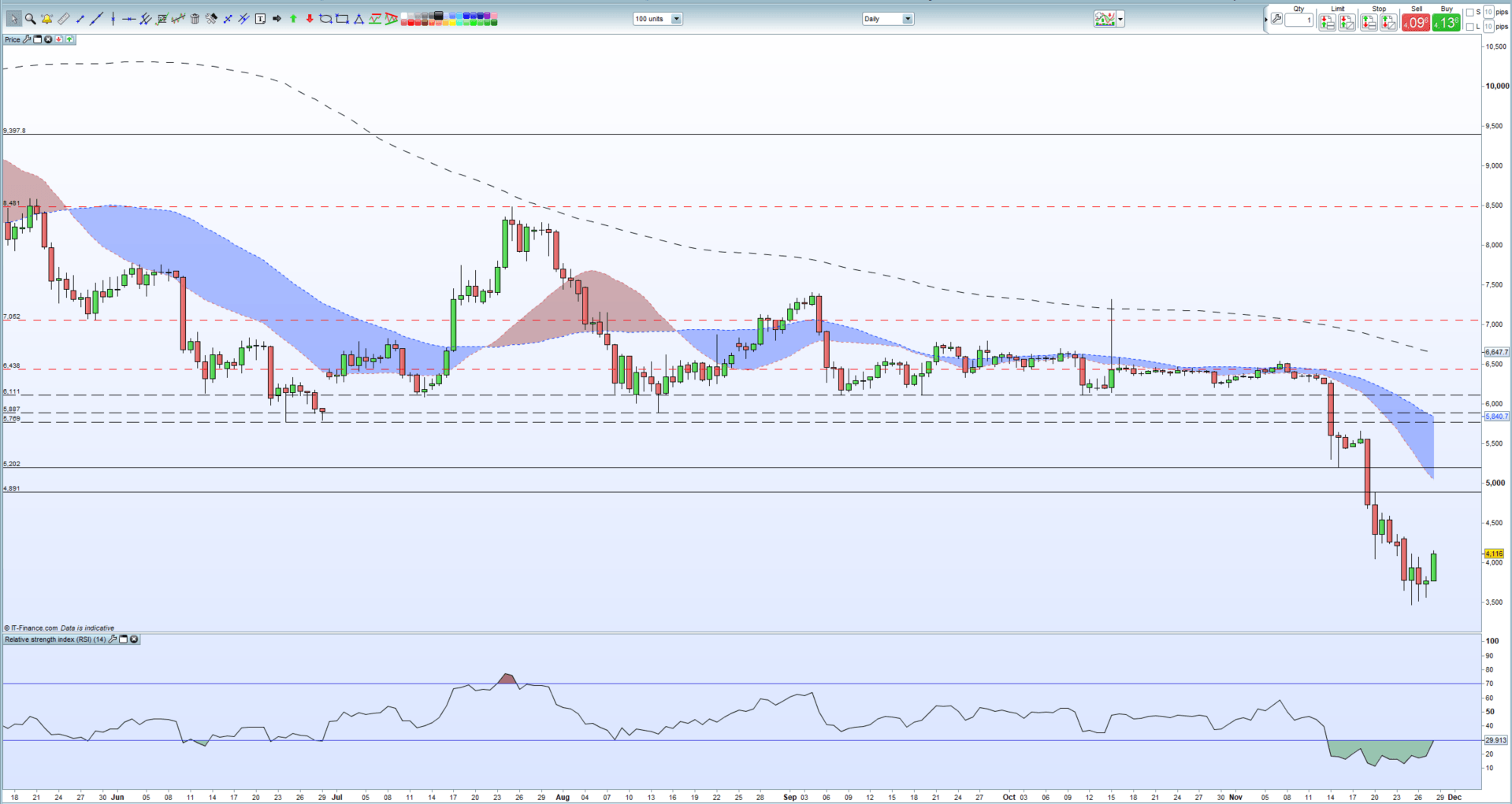Select the ellipse drawing tool

[x=325, y=19]
